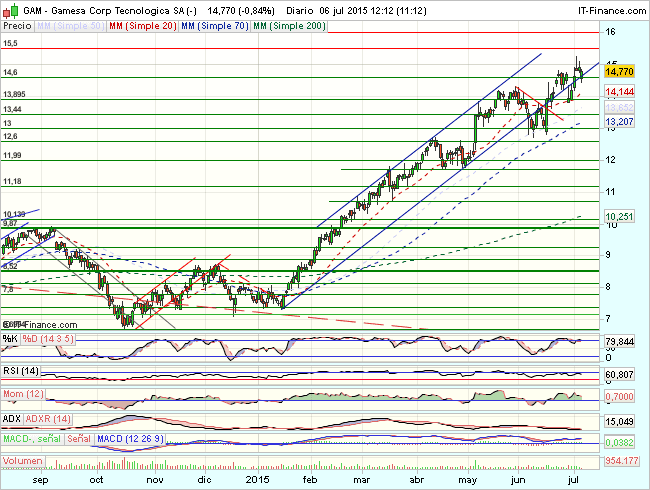Click the candlestick icon beside GAM title
This screenshot has height=490, width=650.
pyautogui.click(x=11, y=10)
